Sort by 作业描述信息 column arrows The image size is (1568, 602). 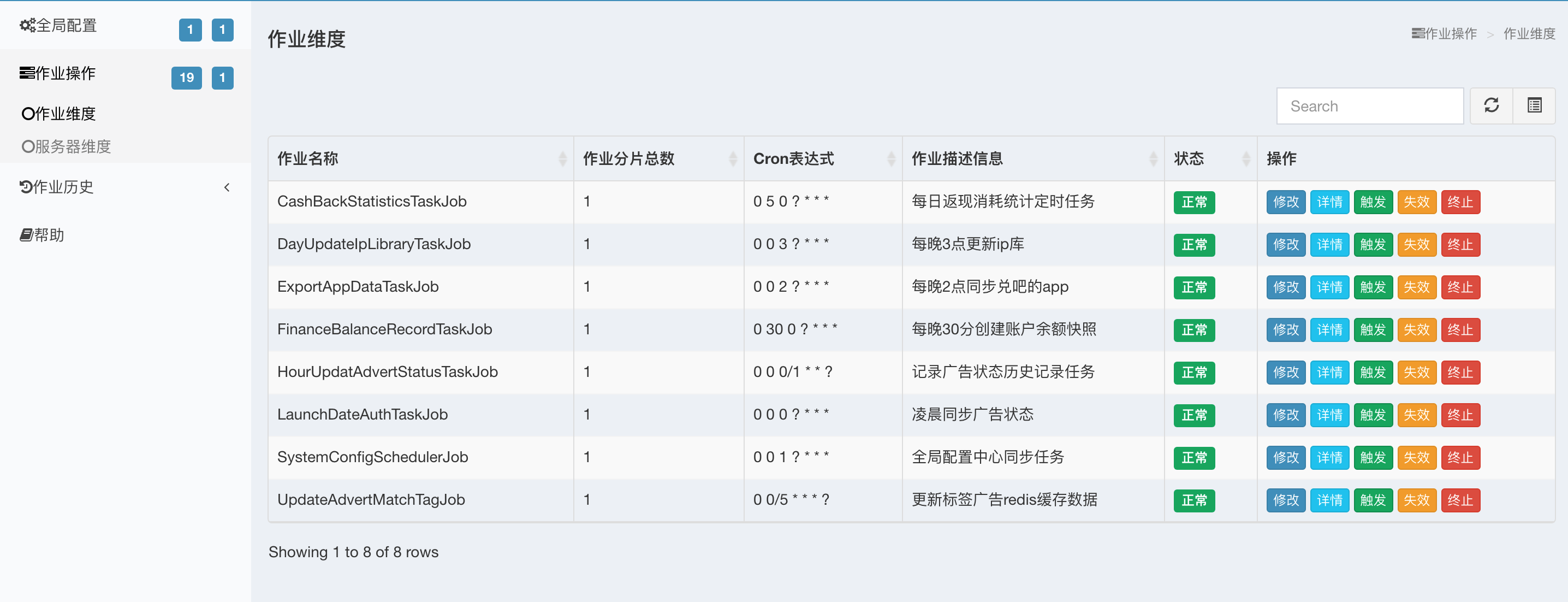(1153, 158)
